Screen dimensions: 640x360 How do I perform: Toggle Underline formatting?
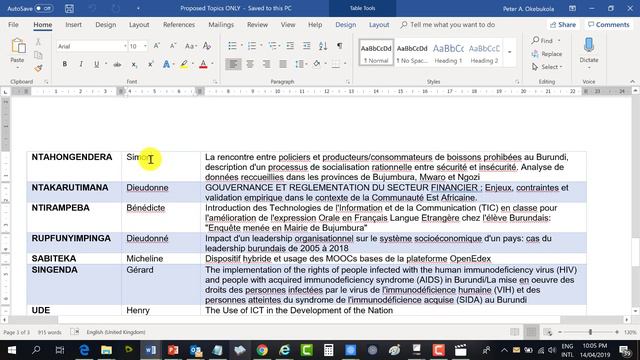(x=96, y=64)
